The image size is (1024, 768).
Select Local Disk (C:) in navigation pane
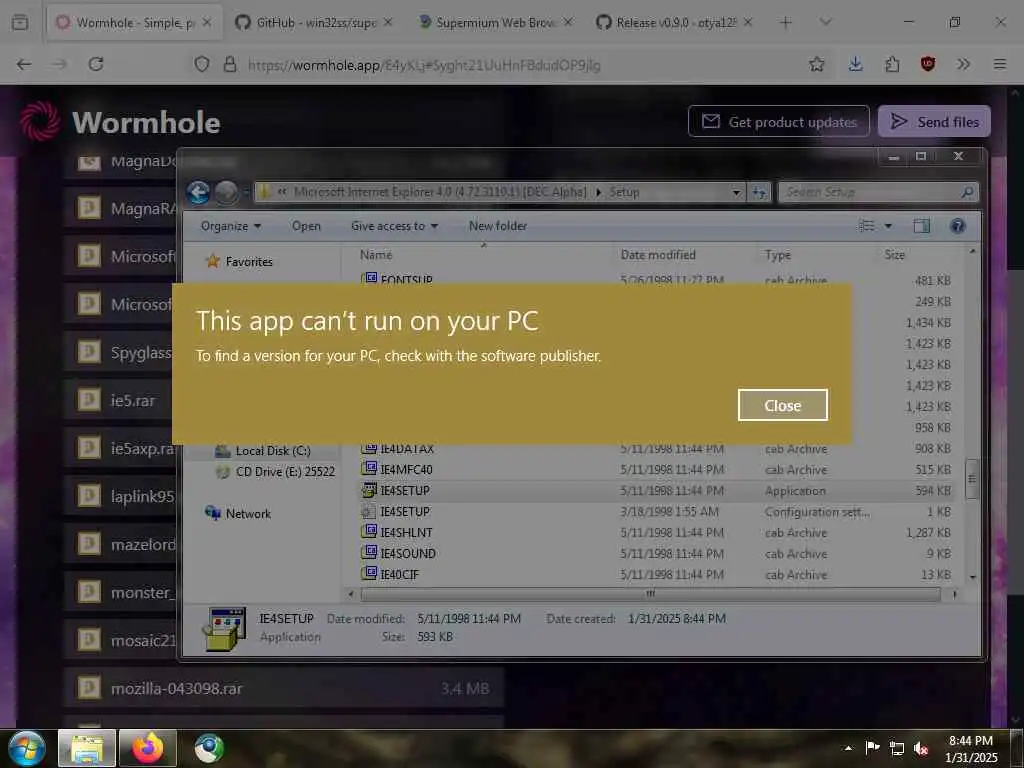click(272, 451)
